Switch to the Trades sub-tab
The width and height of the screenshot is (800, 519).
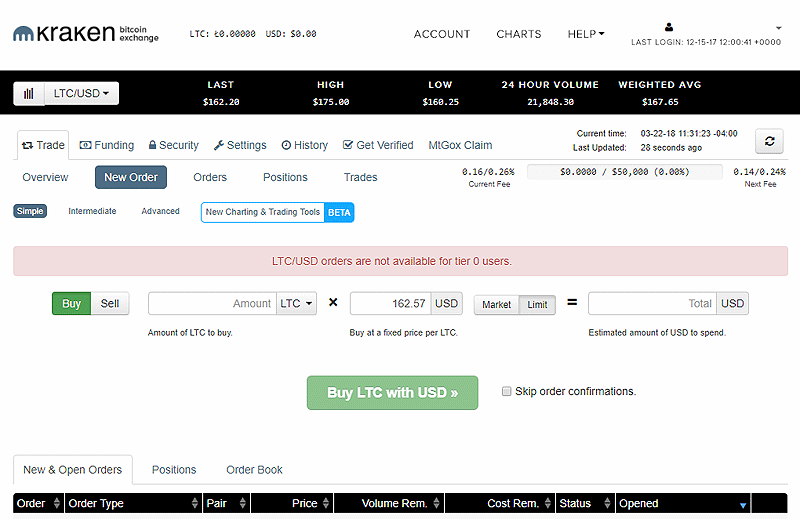tap(361, 177)
